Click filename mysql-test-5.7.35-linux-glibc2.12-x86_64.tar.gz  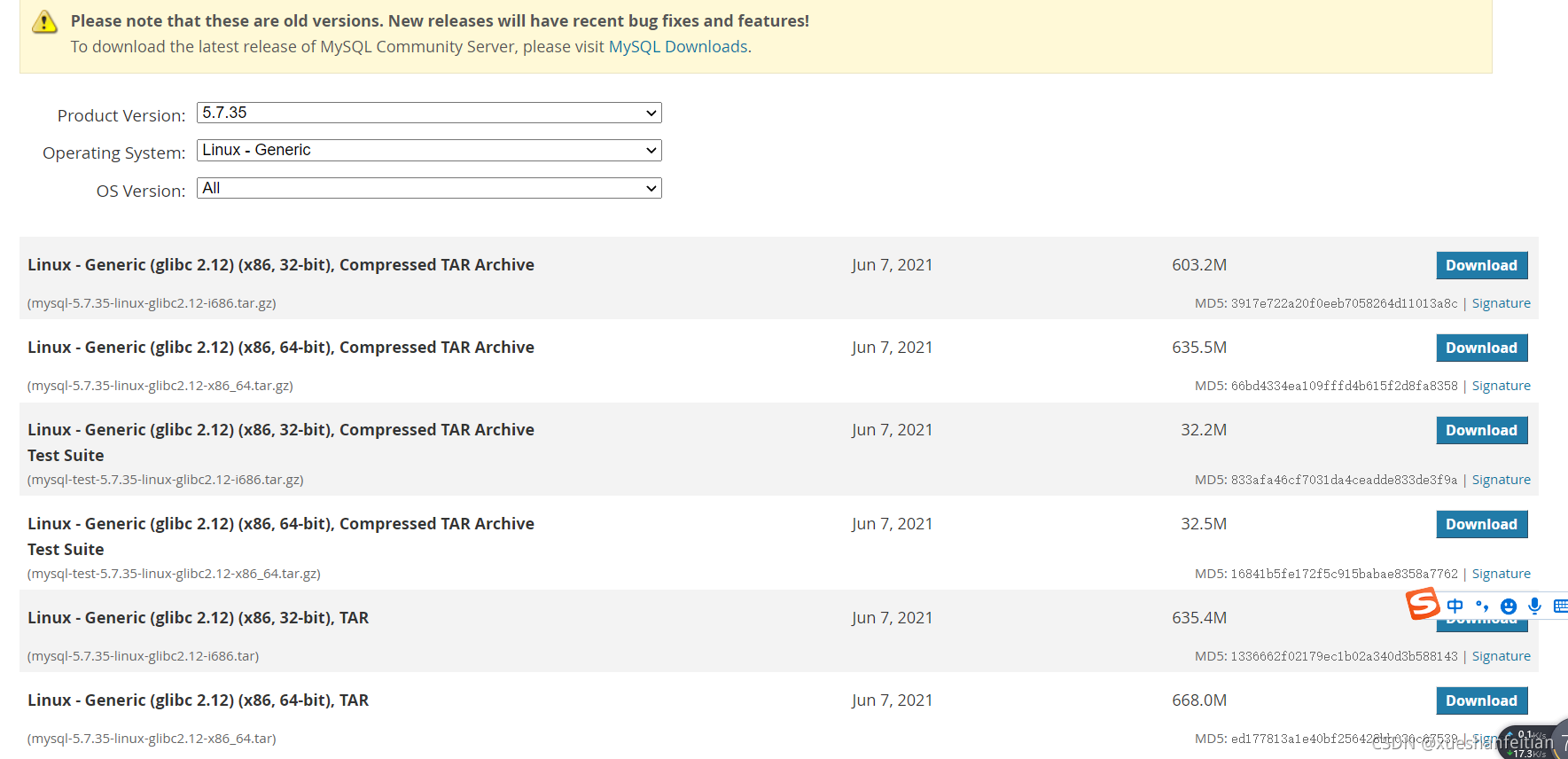(x=174, y=574)
